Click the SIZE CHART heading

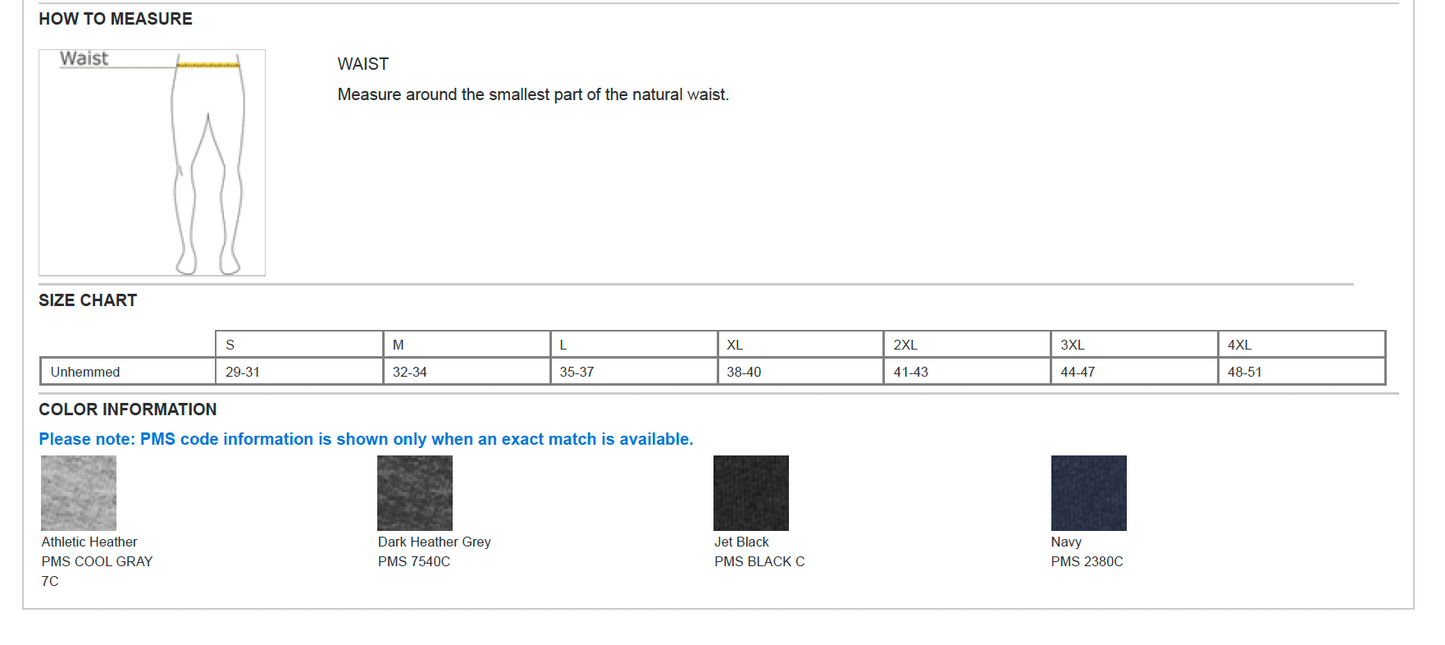click(87, 300)
